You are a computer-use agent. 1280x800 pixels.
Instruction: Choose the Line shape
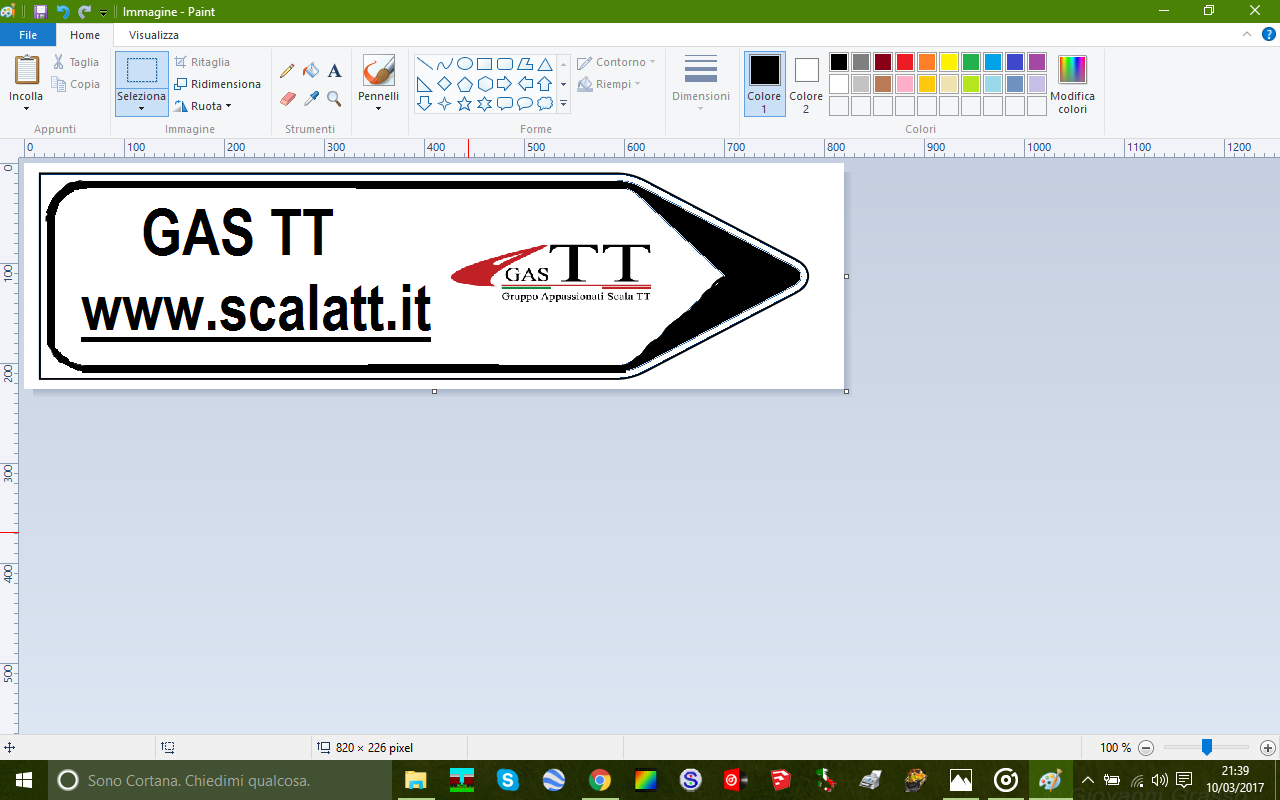(424, 64)
